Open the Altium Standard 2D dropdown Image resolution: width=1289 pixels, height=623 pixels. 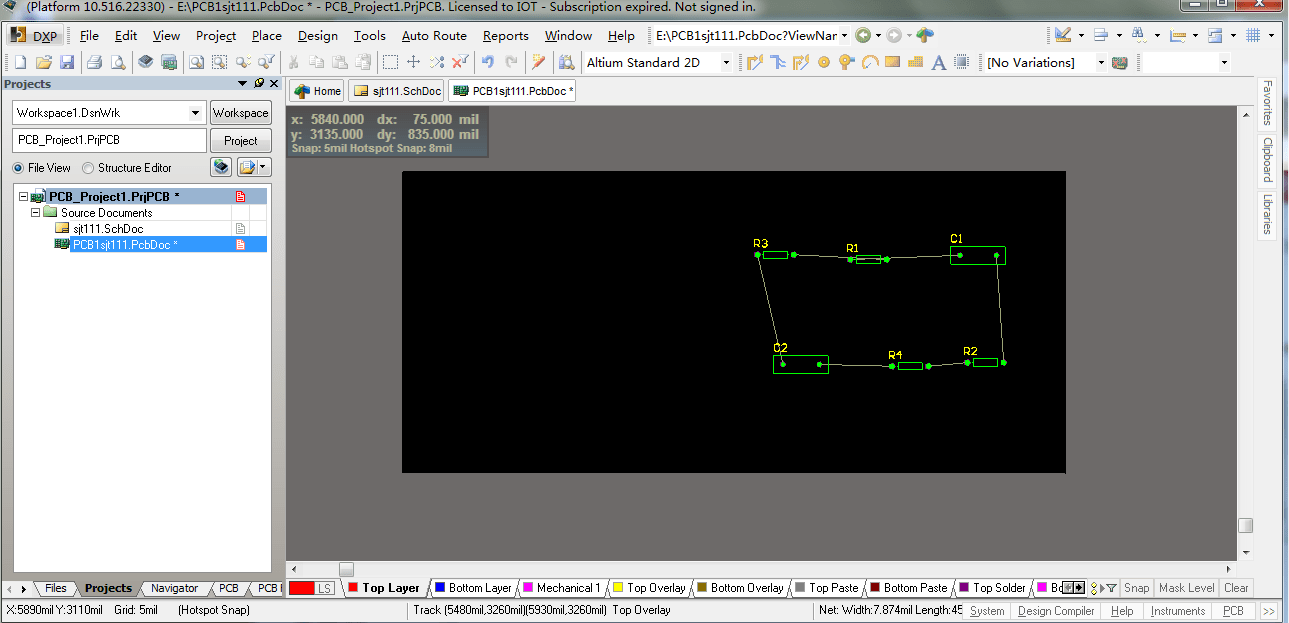726,62
